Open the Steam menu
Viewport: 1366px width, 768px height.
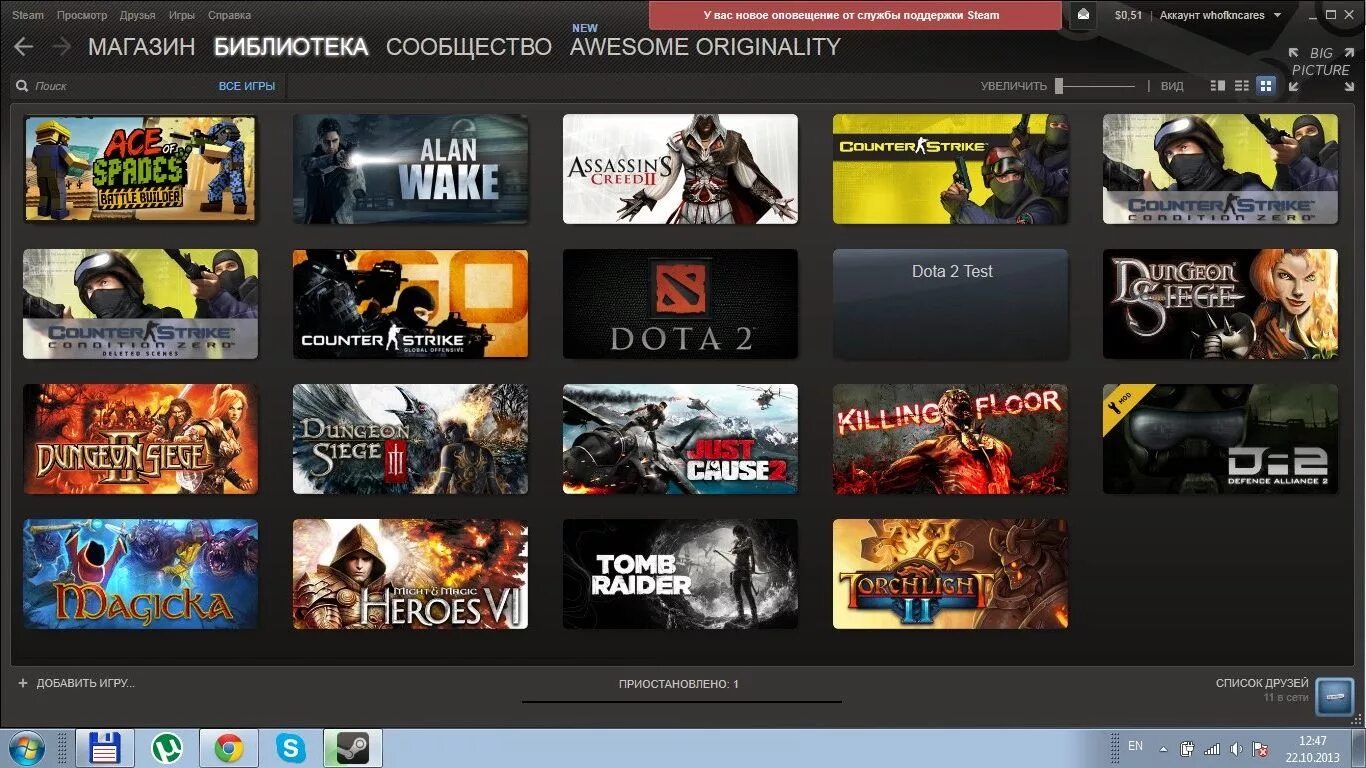(x=27, y=15)
